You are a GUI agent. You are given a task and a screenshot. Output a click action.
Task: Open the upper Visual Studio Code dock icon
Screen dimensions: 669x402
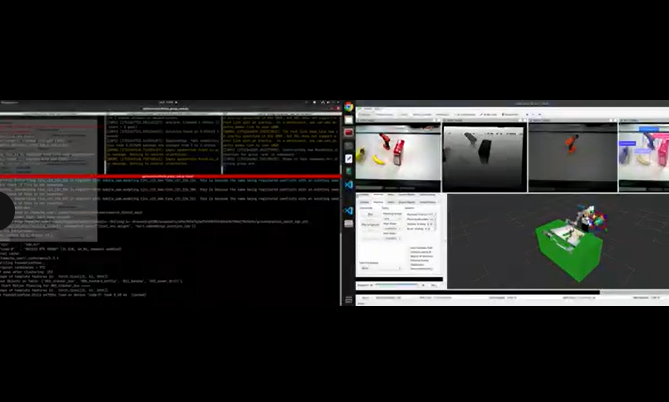click(349, 184)
